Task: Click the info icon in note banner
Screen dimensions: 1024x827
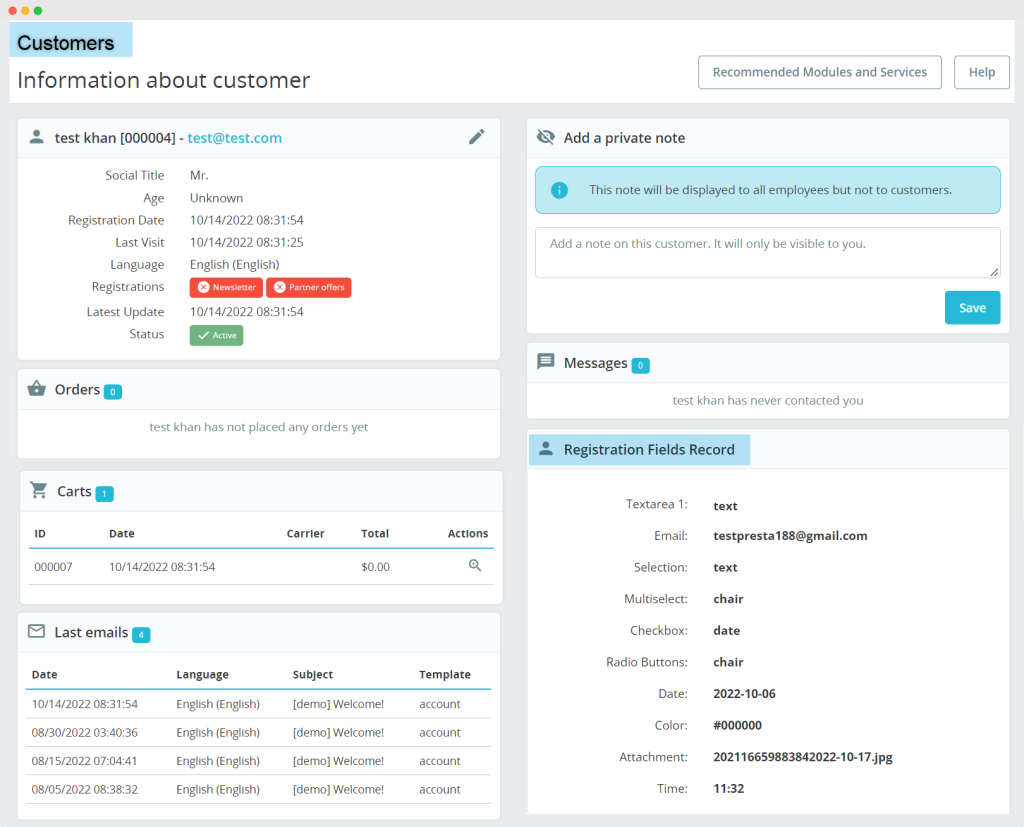Action: 560,190
